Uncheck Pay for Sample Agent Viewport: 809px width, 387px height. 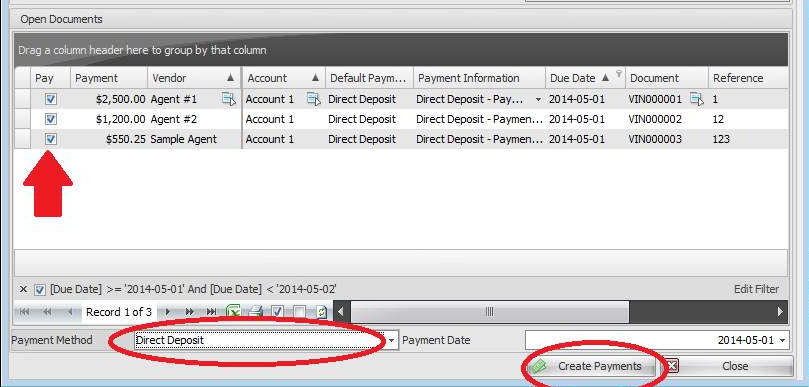[51, 139]
